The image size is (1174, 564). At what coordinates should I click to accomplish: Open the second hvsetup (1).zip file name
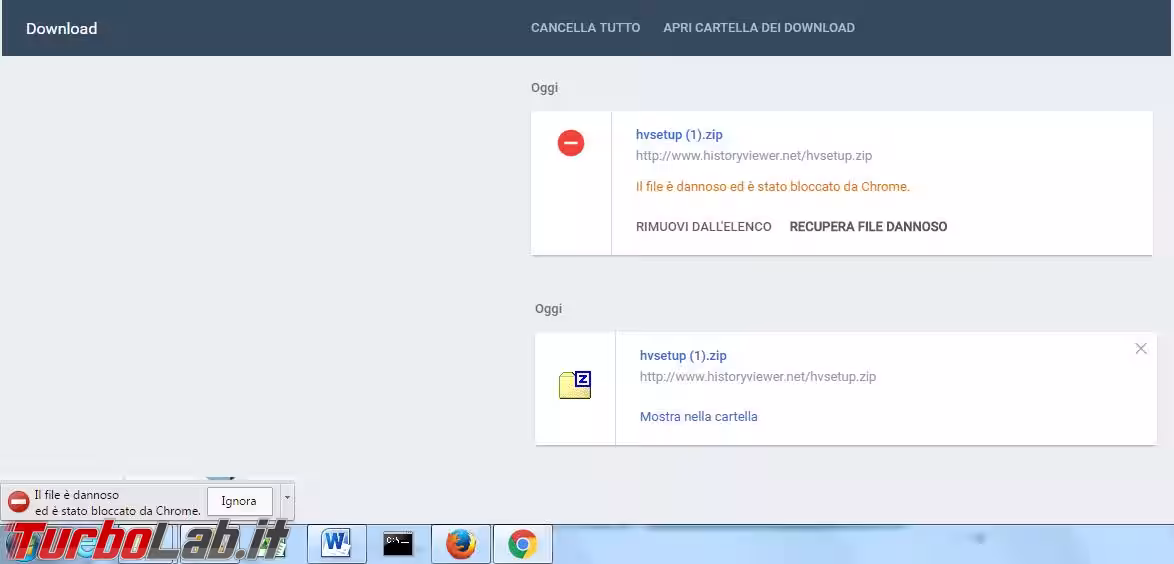tap(683, 355)
